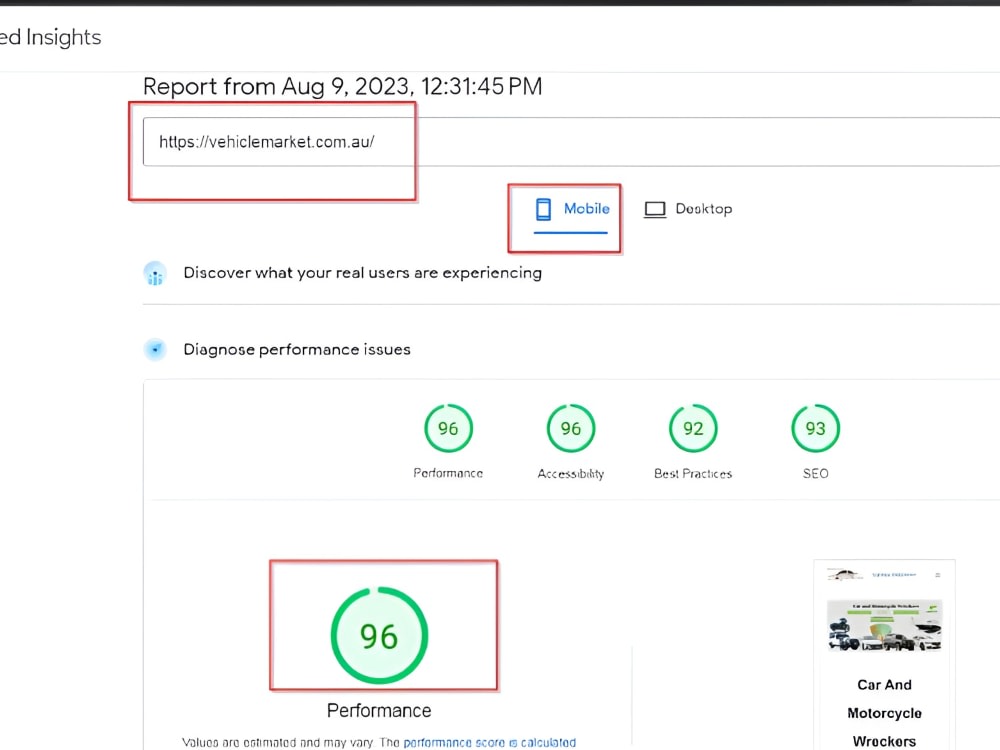The image size is (1000, 750).
Task: Click the large Performance 96 gauge
Action: [x=379, y=635]
